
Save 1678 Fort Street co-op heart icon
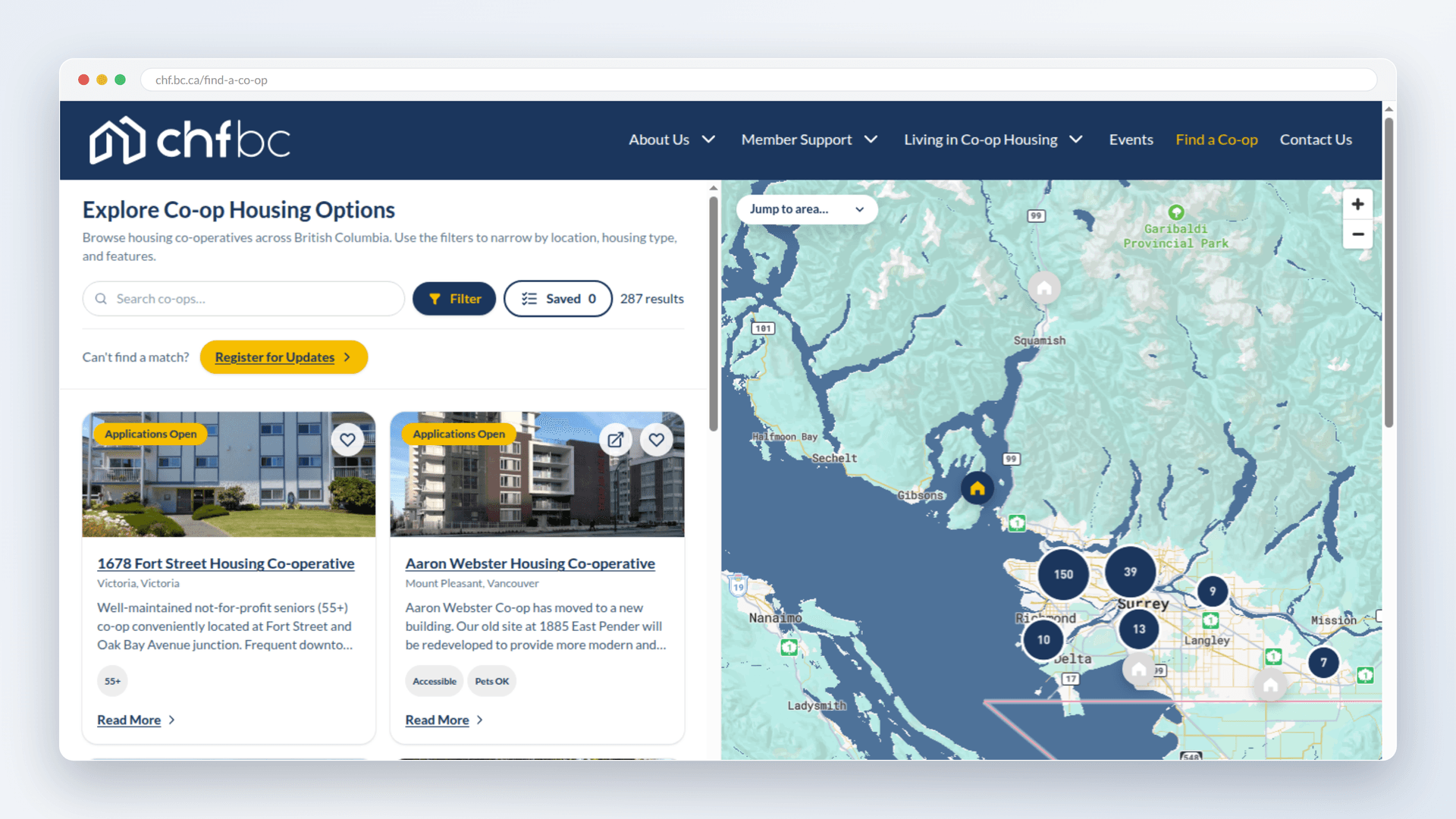click(347, 440)
